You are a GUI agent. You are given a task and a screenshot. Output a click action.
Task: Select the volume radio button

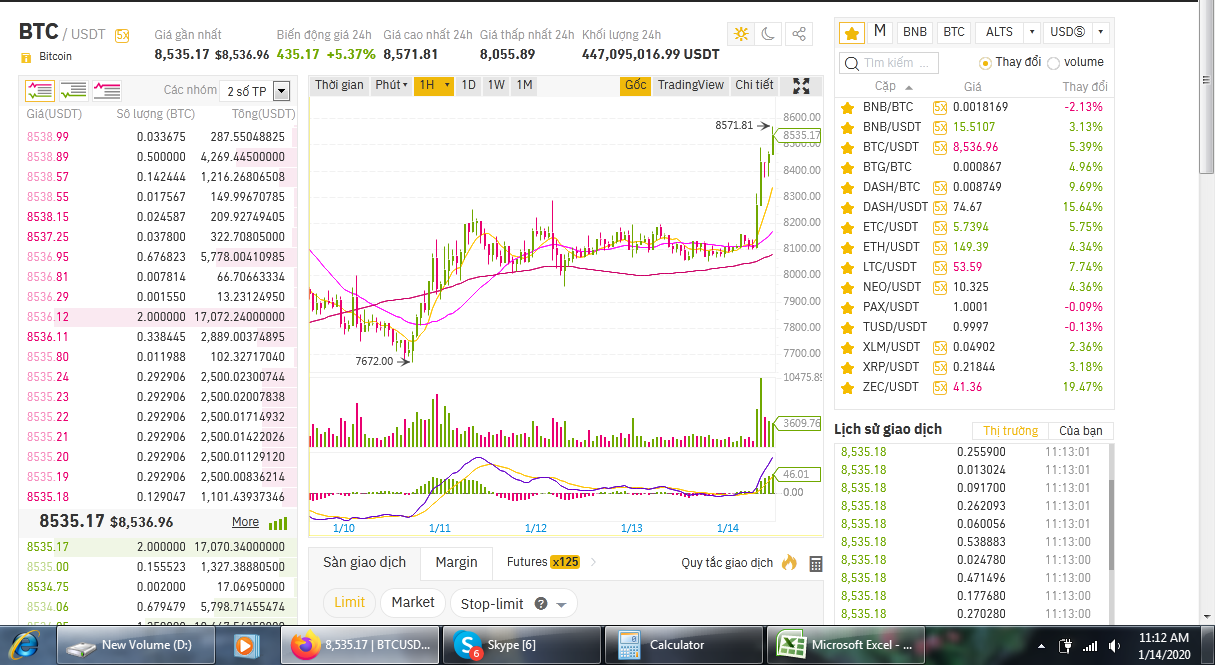[1053, 63]
